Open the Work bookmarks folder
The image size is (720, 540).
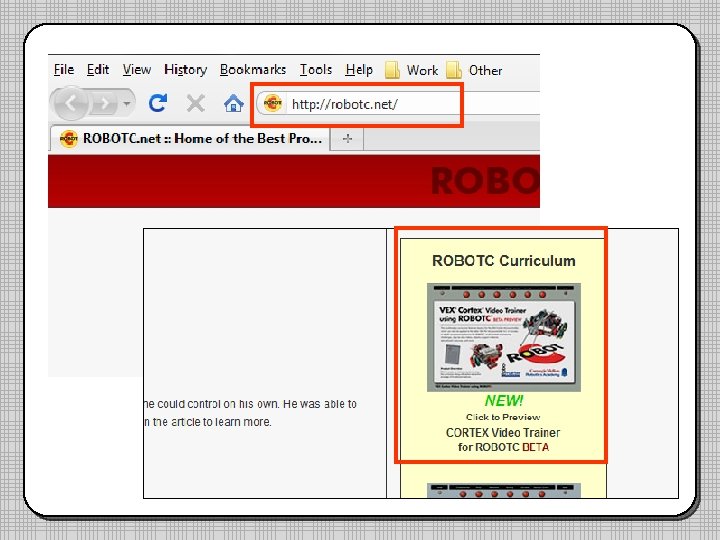tap(411, 70)
